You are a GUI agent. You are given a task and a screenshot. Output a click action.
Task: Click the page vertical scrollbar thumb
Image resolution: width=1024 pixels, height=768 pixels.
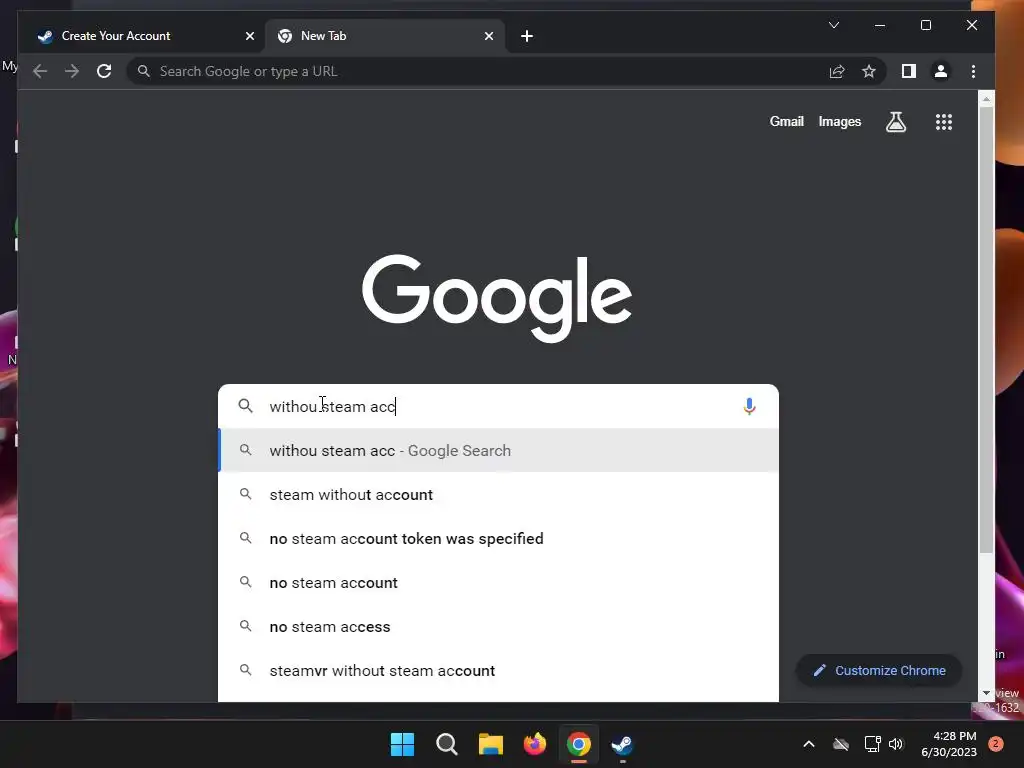pos(986,330)
